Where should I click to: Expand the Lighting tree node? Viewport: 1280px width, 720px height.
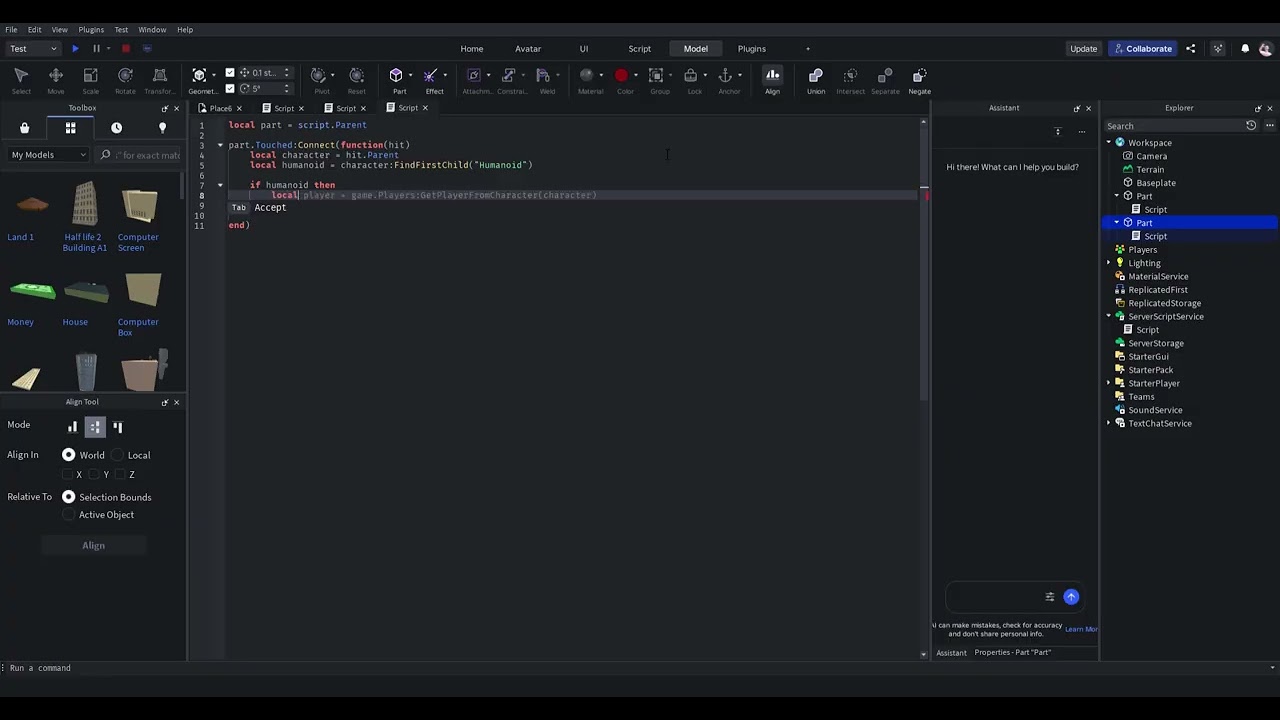[x=1109, y=263]
